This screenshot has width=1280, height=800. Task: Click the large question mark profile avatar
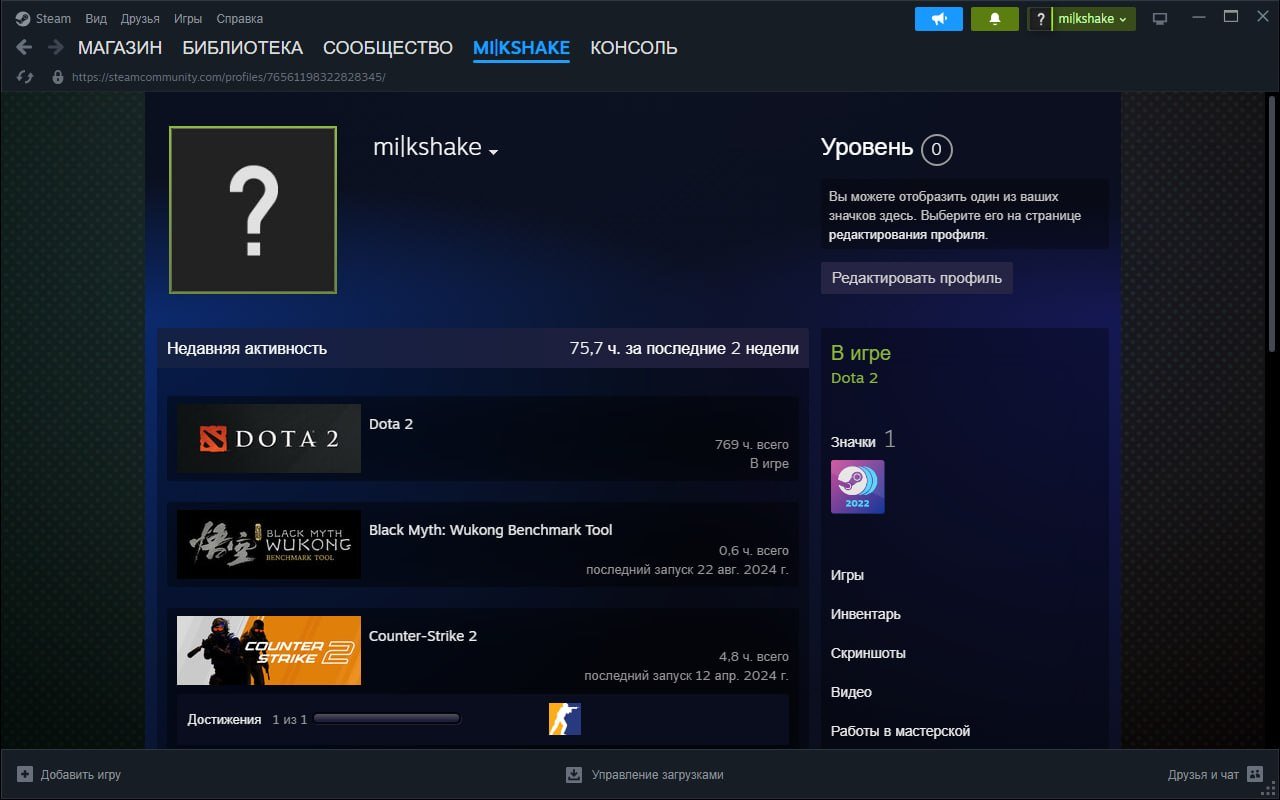point(253,210)
